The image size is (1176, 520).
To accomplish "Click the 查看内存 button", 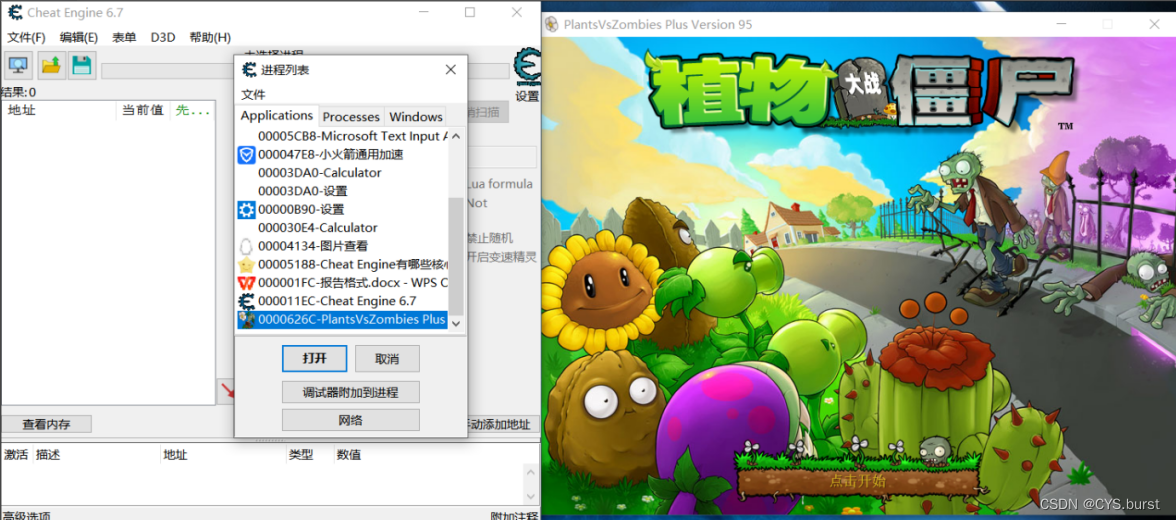I will 46,424.
